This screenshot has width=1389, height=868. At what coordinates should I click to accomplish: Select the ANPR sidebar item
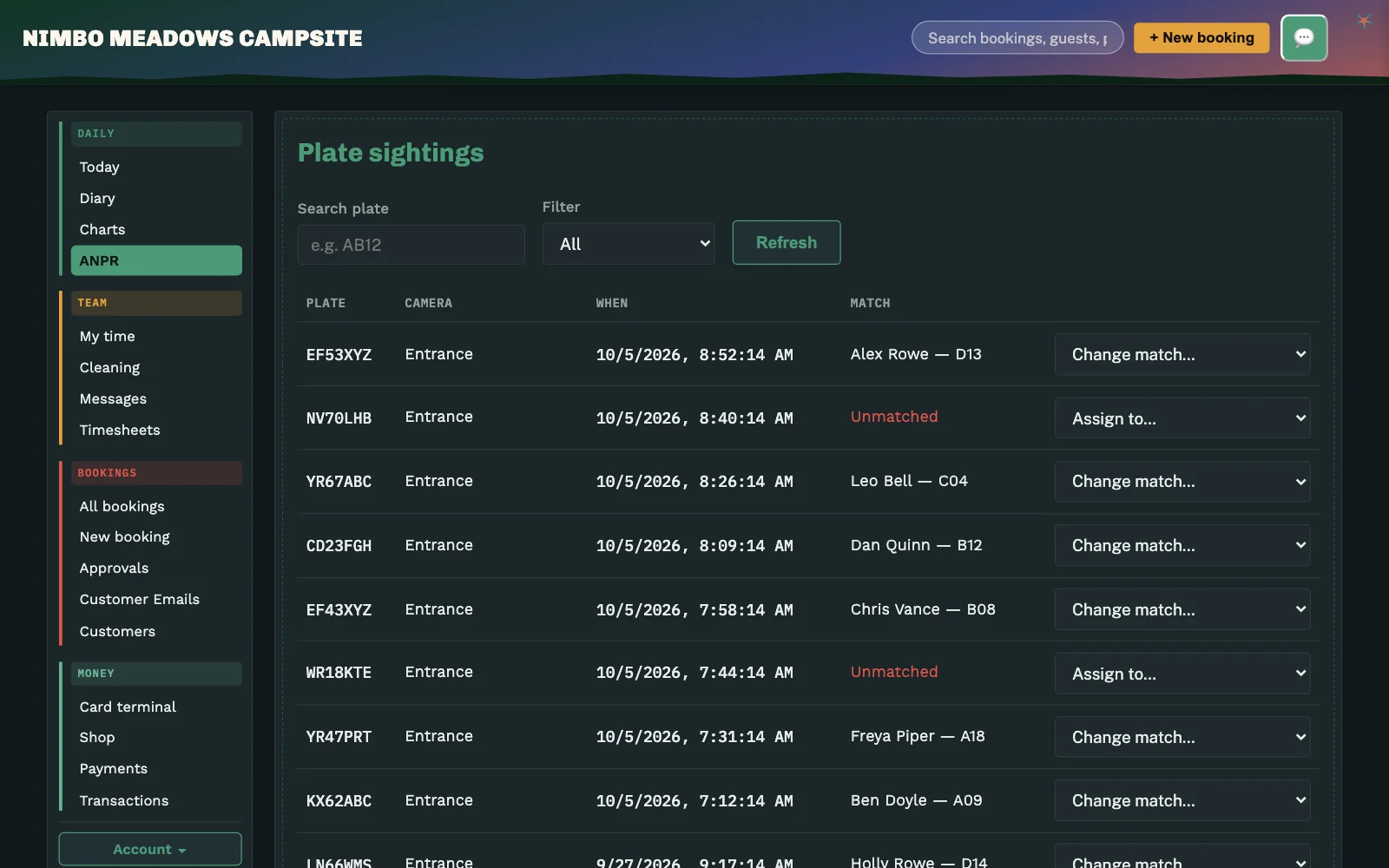pos(156,260)
